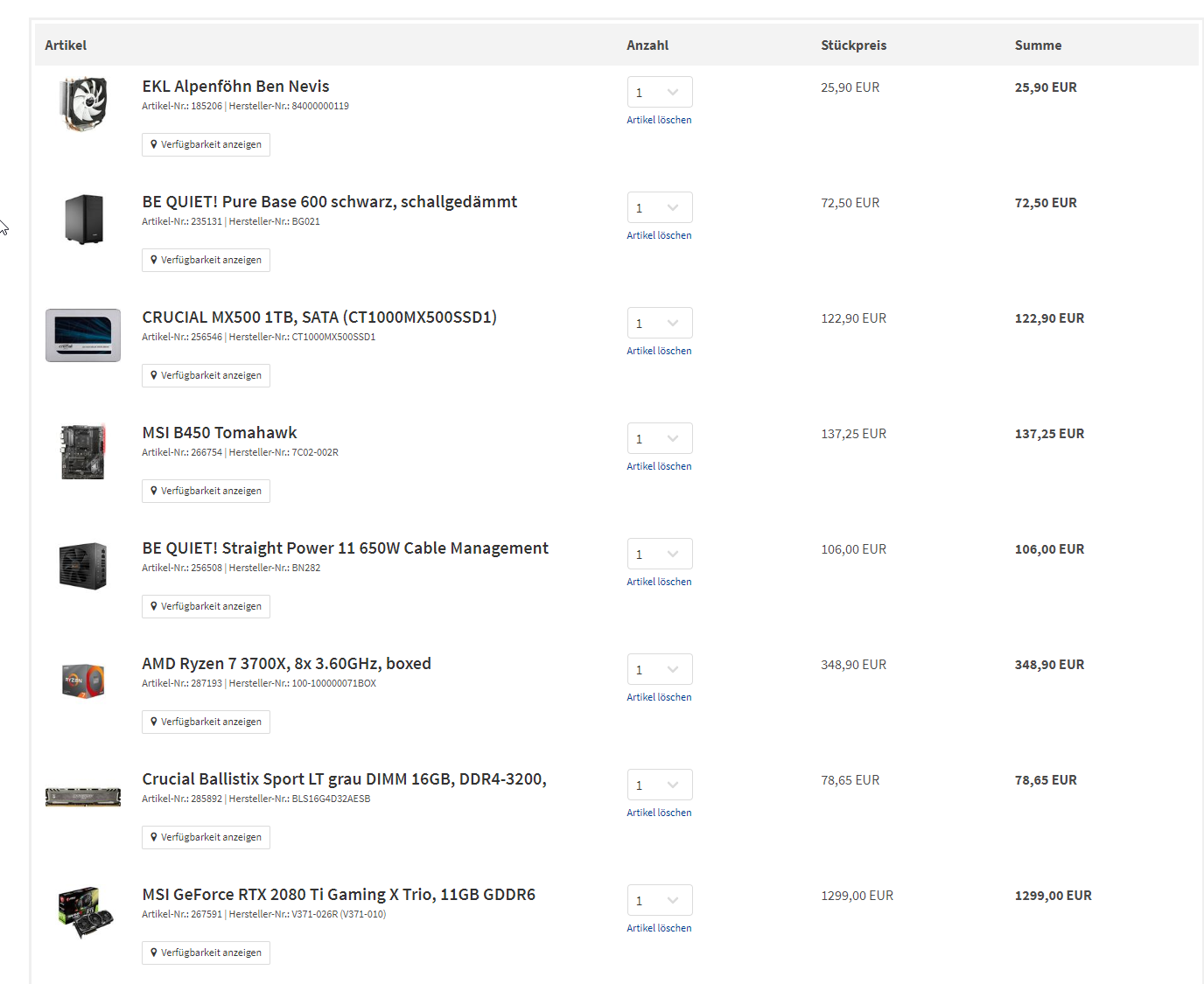Open quantity dropdown for EKL Alpenföhn Ben Nevis

[x=660, y=92]
